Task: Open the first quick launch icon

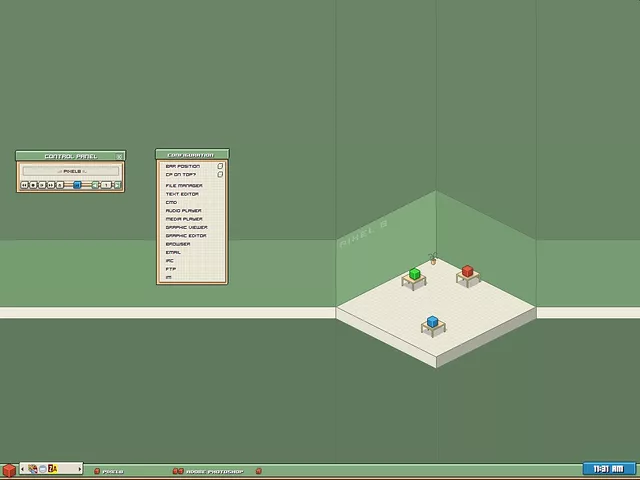Action: pos(32,469)
